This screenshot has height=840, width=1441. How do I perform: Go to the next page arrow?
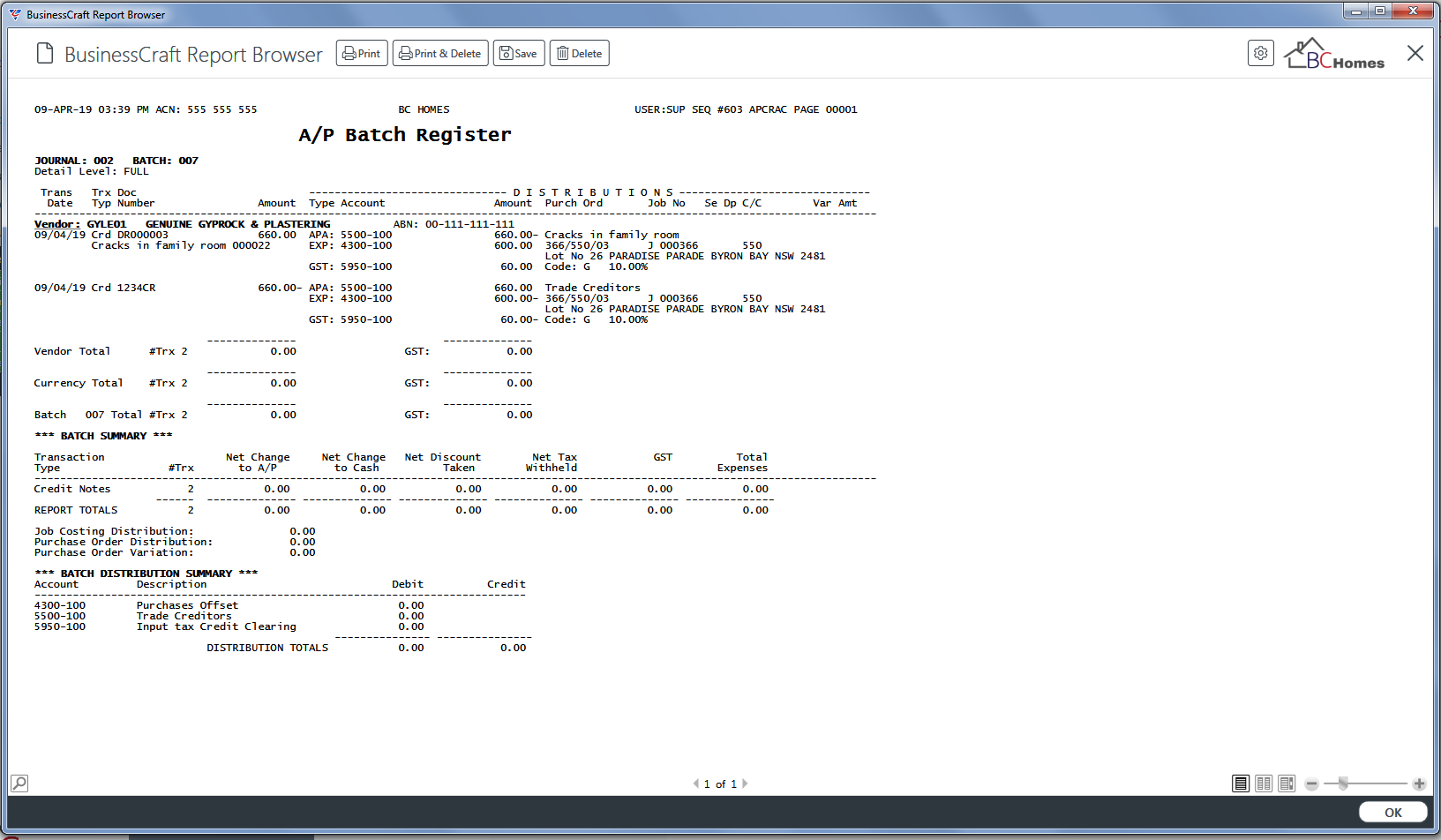point(745,784)
